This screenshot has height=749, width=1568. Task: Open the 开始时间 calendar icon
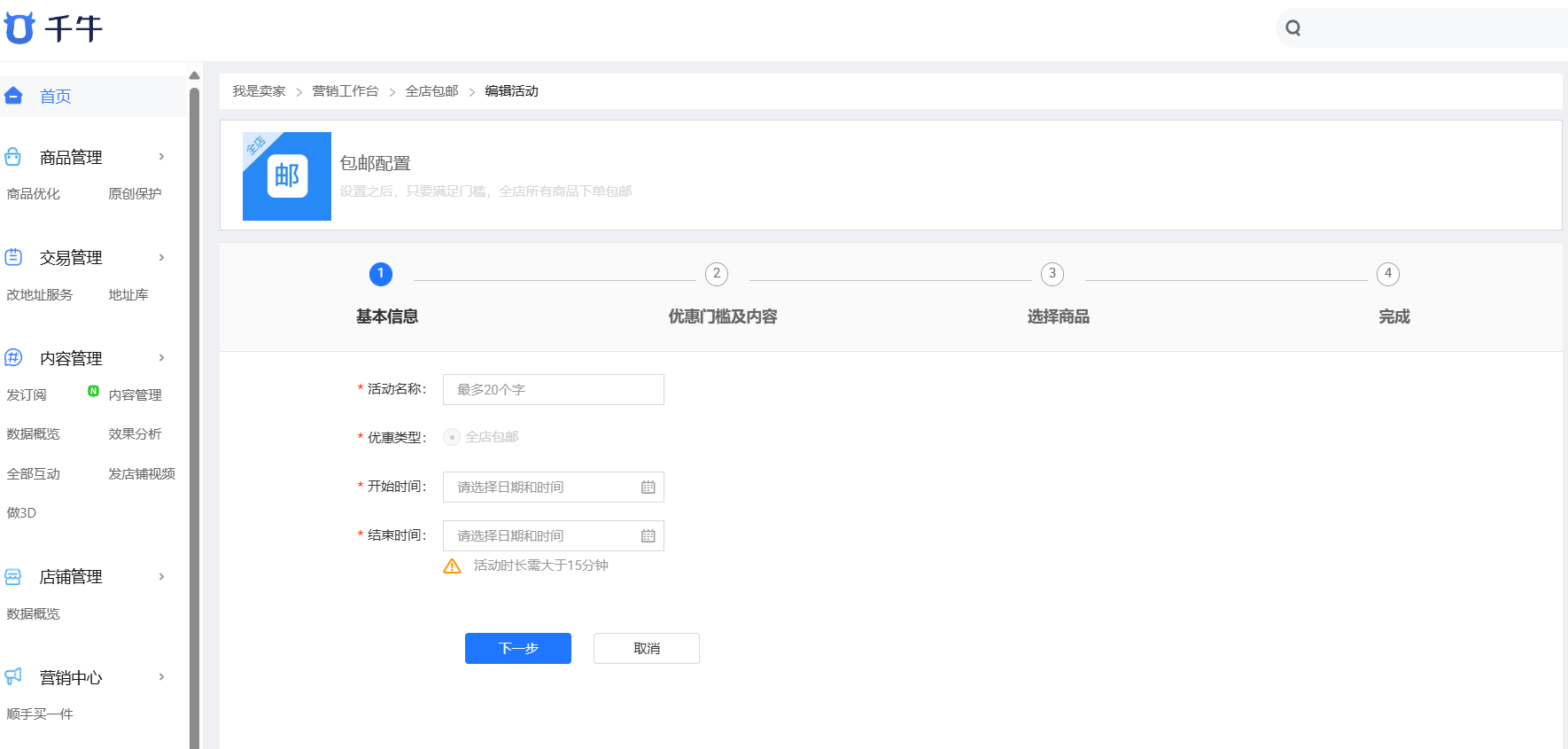tap(648, 488)
